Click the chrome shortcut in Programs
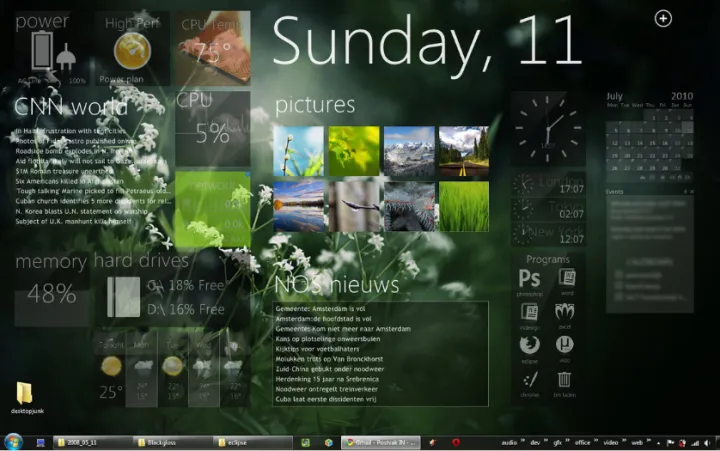 point(530,380)
